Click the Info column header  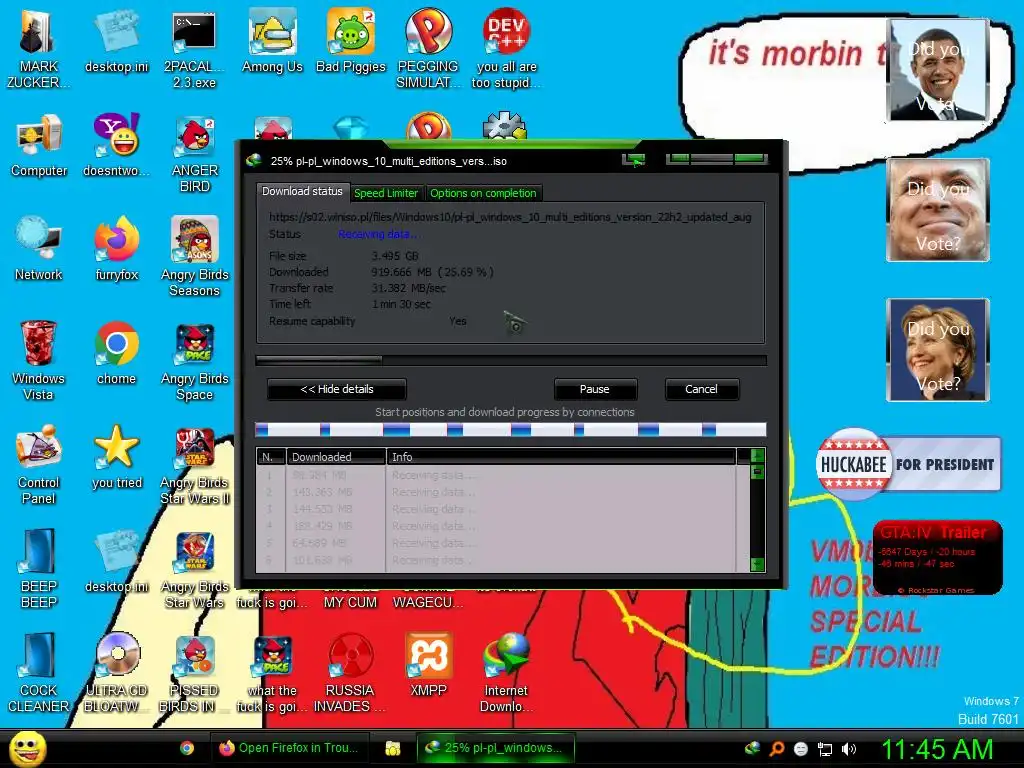(x=562, y=456)
